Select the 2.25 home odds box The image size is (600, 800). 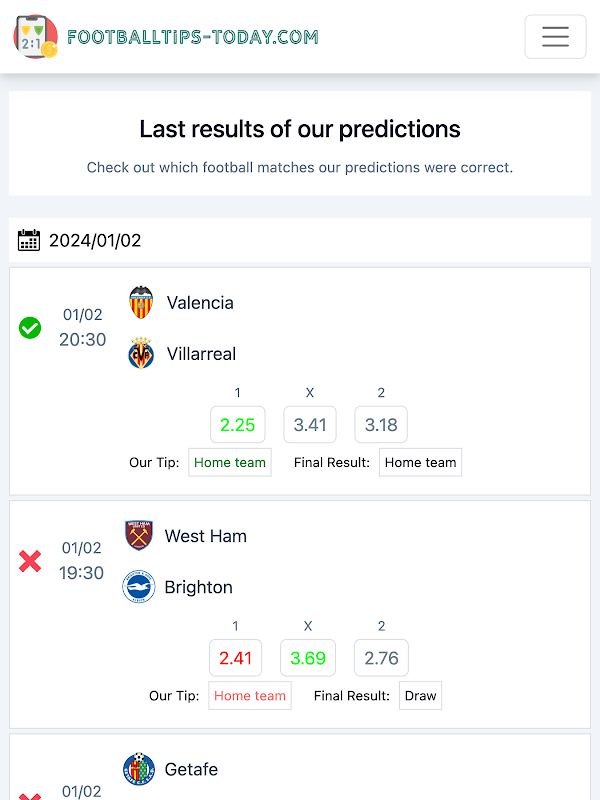click(x=238, y=425)
